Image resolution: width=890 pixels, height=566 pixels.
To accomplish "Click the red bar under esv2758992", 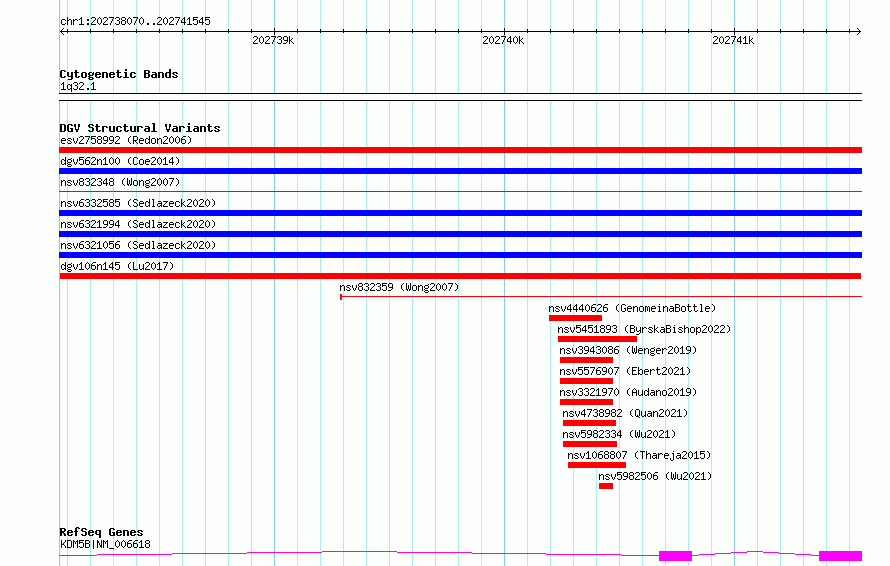I will coord(460,150).
